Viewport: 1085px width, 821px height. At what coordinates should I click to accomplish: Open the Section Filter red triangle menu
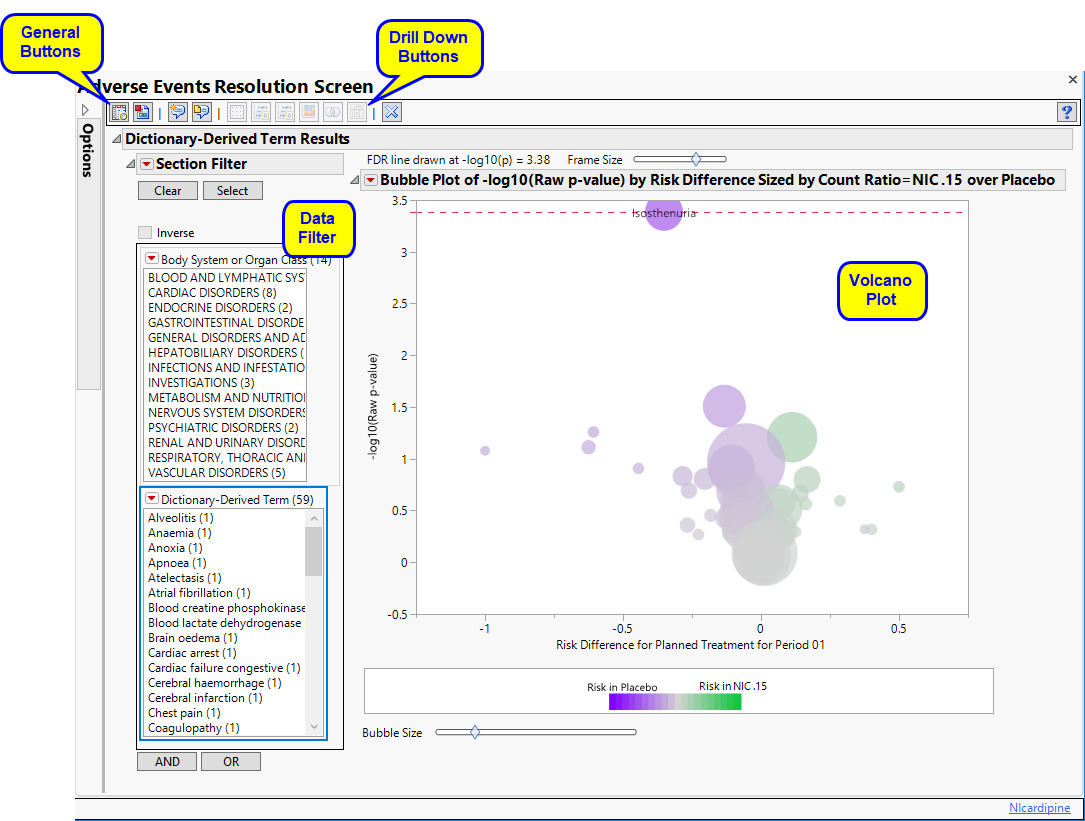[x=146, y=164]
